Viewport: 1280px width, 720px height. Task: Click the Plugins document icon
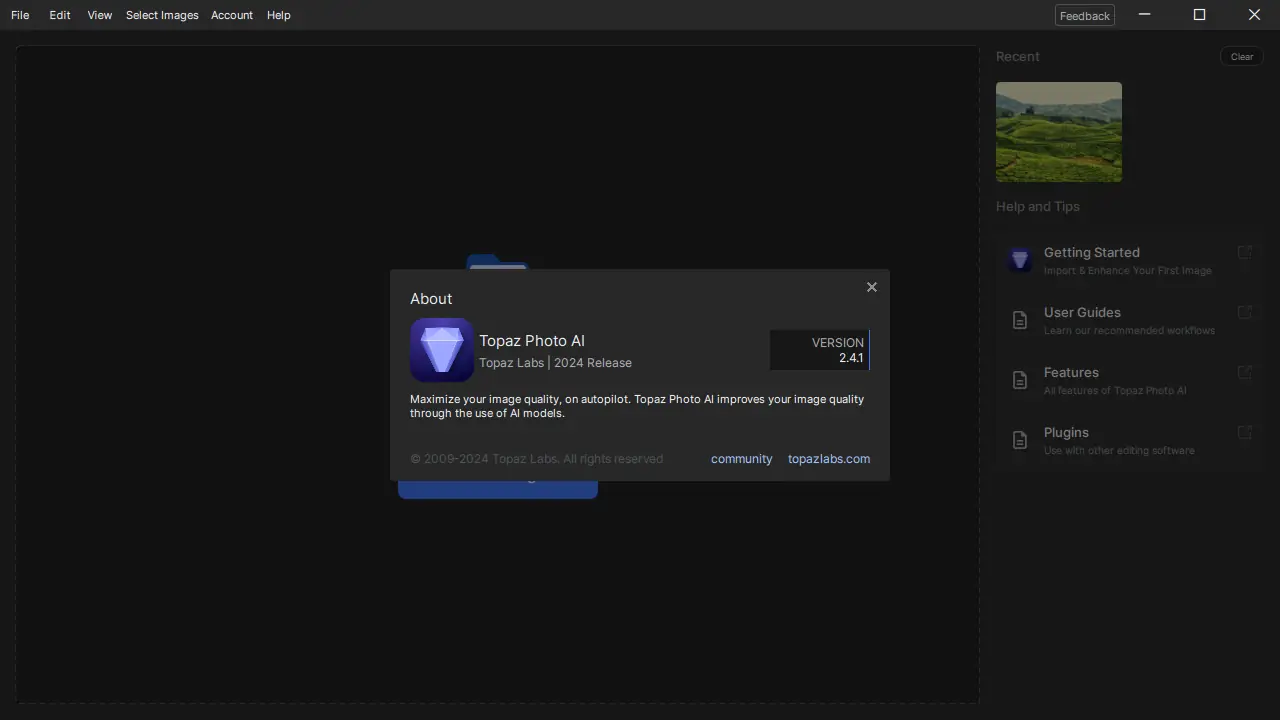tap(1020, 440)
